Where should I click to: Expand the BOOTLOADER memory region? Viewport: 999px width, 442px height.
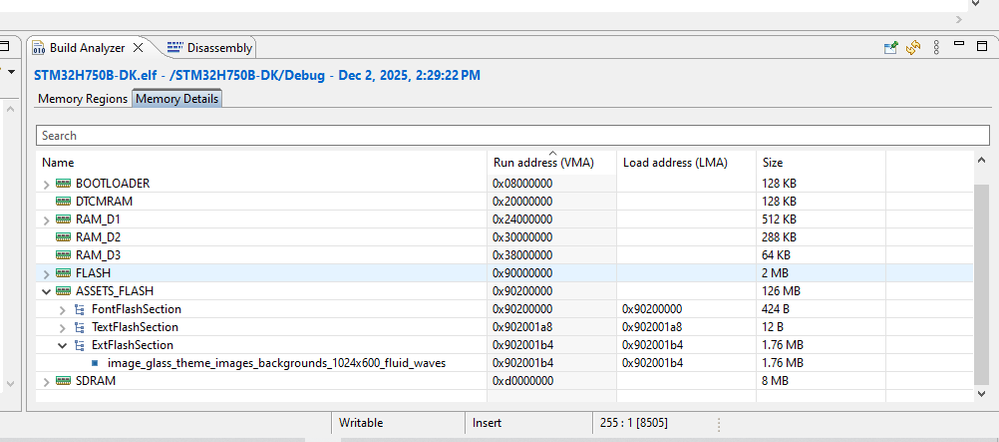tap(46, 184)
